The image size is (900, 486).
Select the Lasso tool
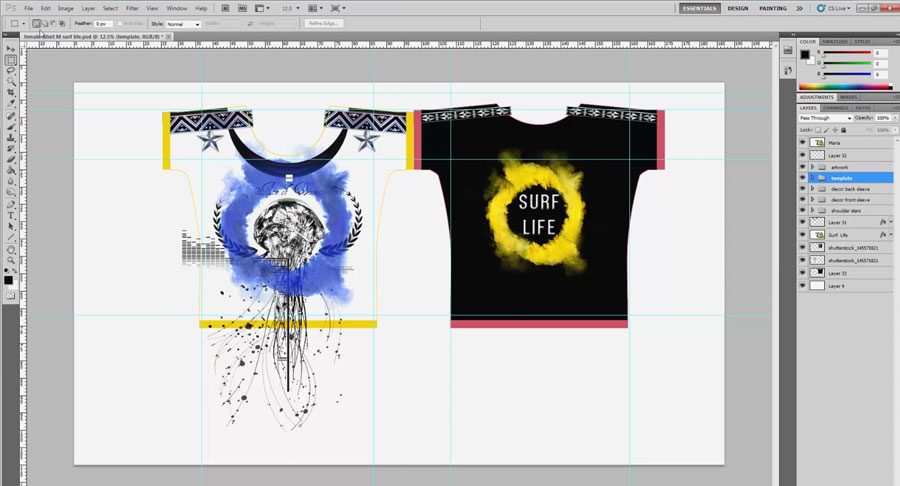(11, 71)
